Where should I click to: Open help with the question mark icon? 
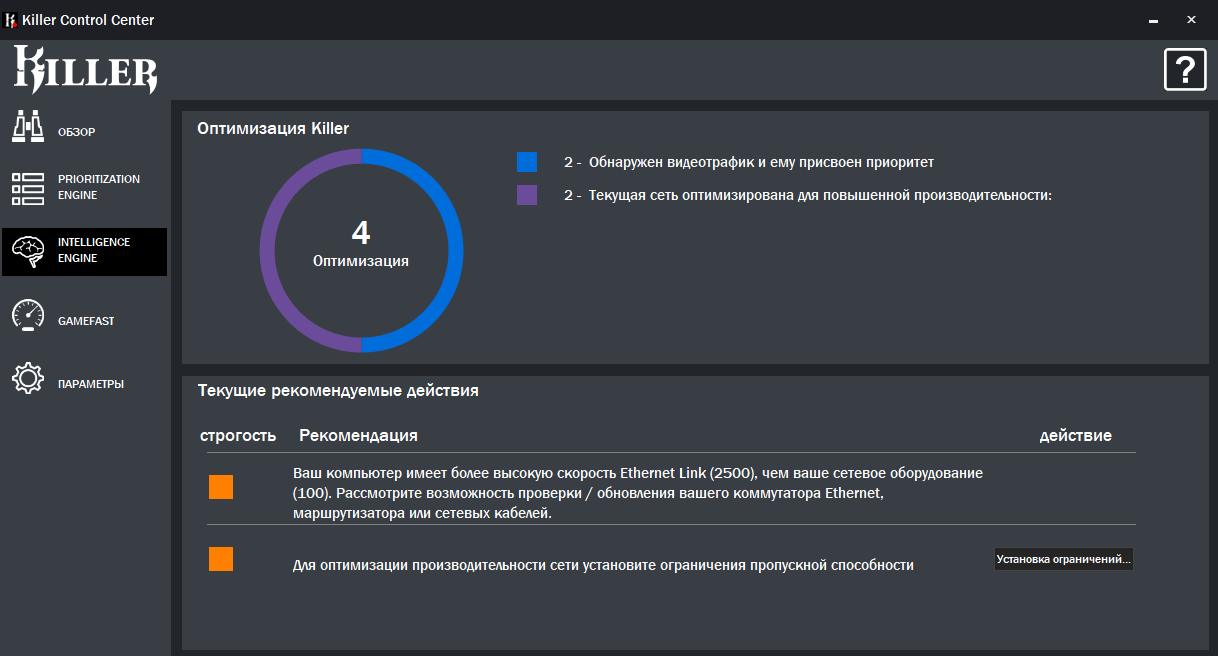pyautogui.click(x=1185, y=70)
